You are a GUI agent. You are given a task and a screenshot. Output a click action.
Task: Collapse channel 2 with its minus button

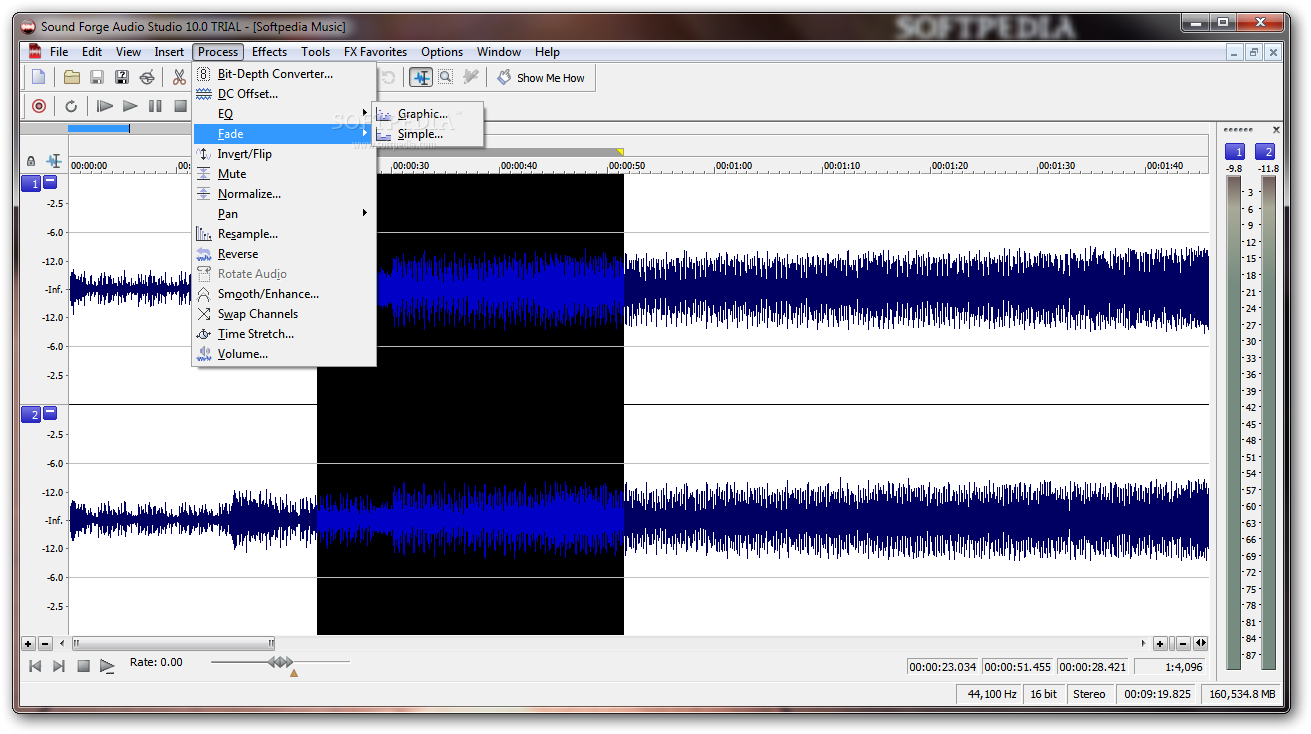click(50, 413)
